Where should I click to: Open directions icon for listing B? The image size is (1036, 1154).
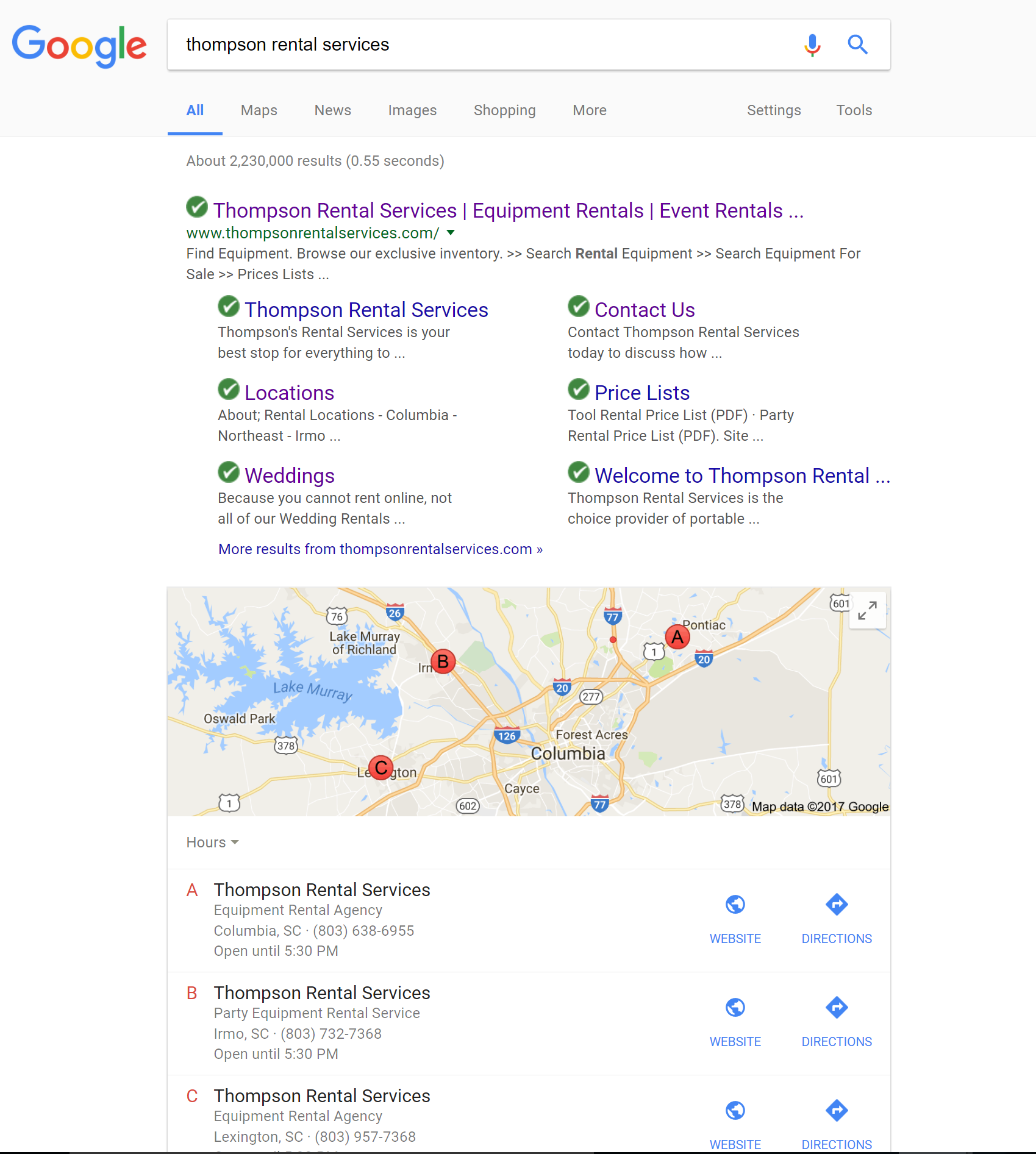click(837, 1008)
